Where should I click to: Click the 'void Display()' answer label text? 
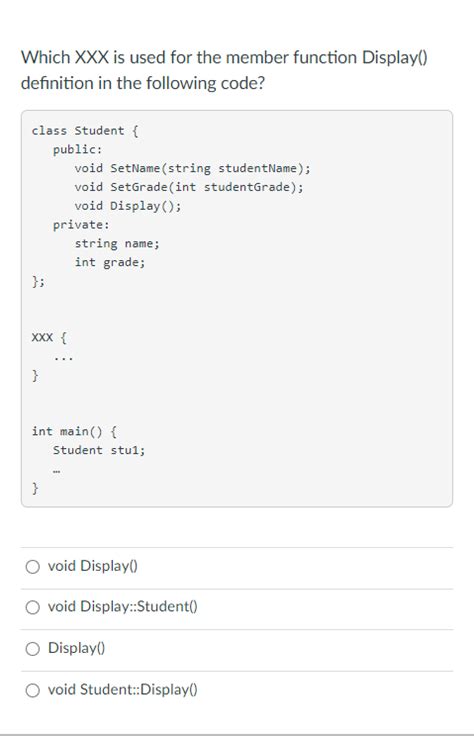click(92, 566)
